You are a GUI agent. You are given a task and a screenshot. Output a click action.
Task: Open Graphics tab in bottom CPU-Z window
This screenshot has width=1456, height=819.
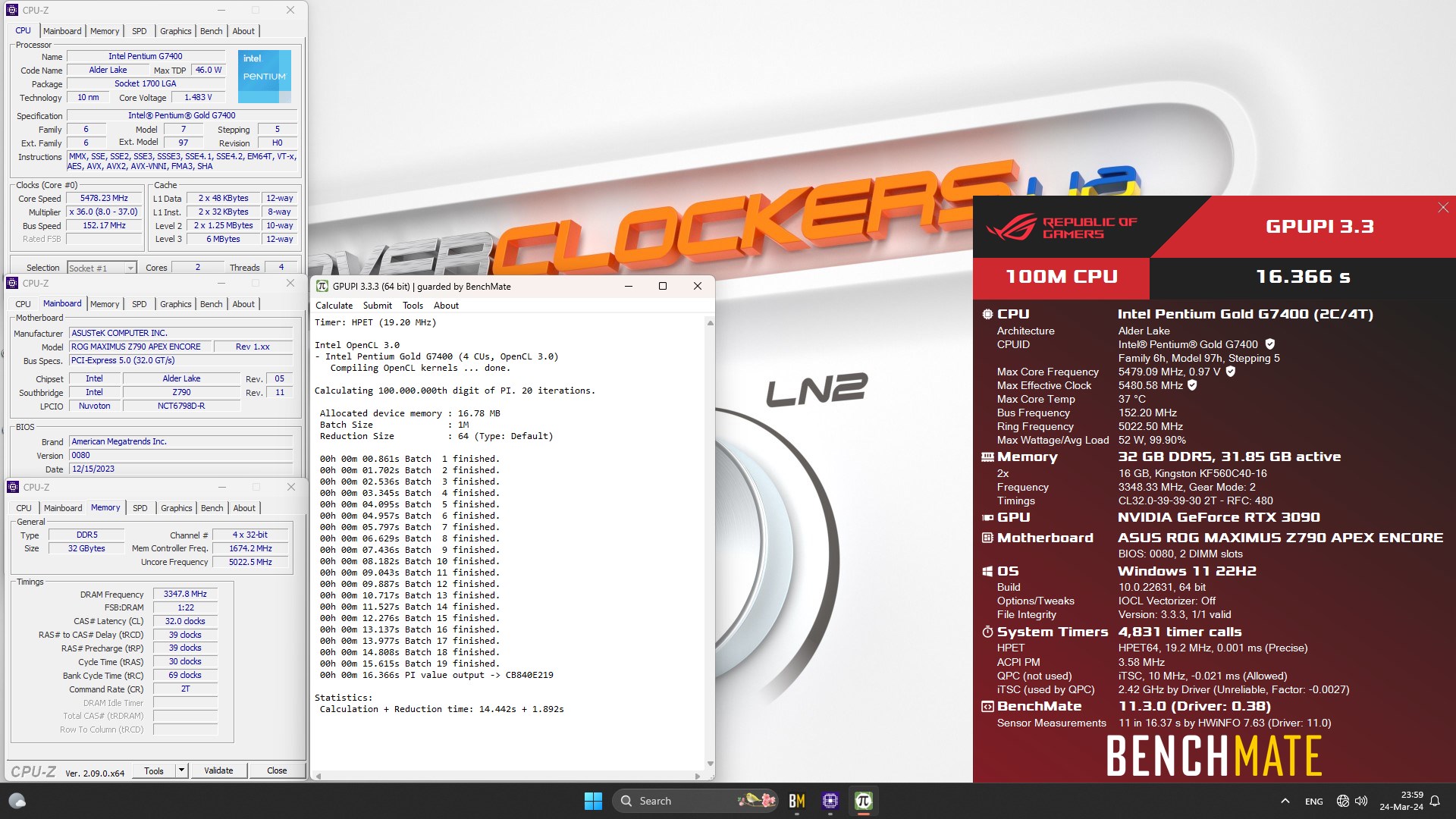pos(177,508)
